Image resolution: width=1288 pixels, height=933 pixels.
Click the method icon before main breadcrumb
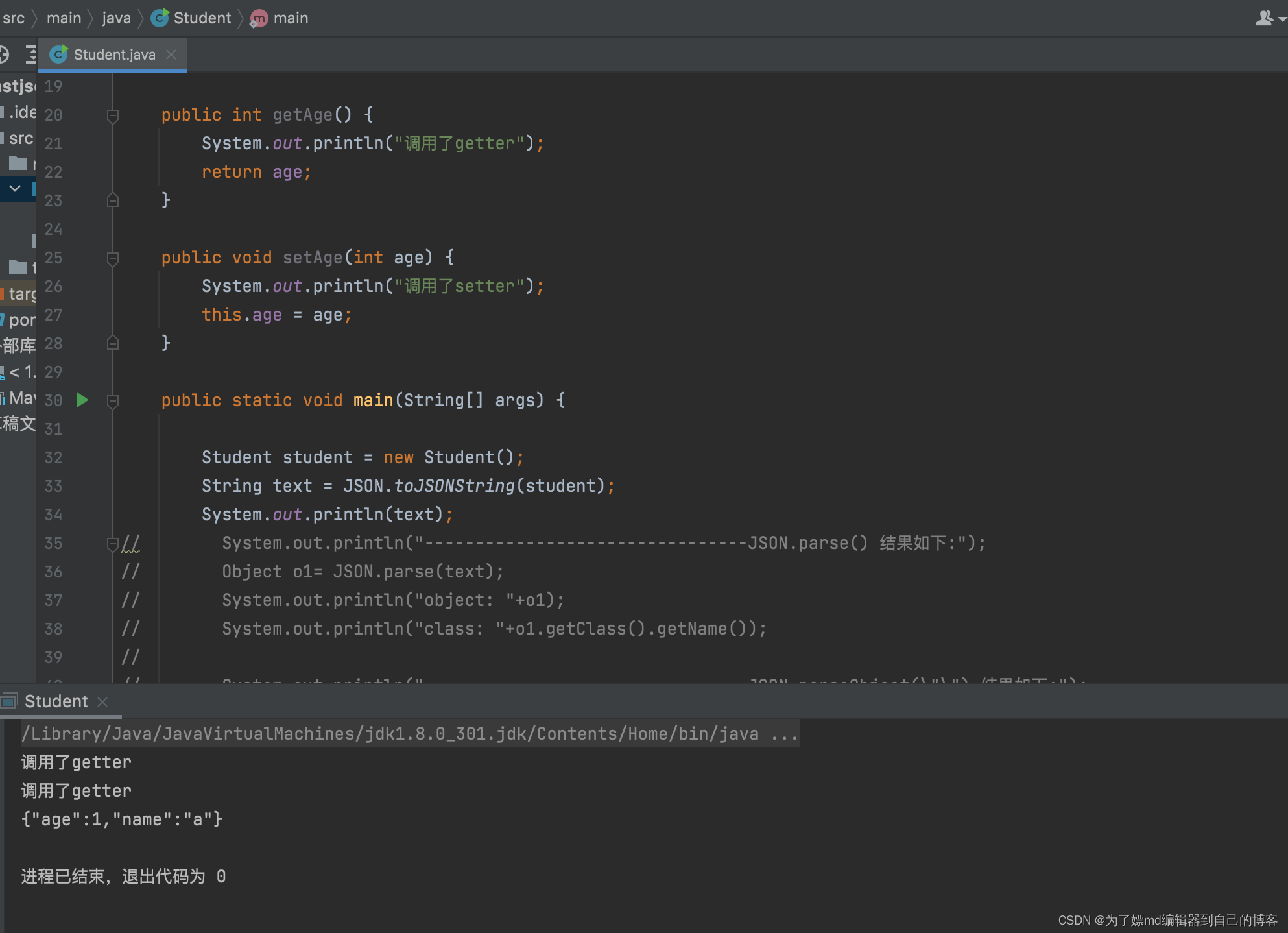pos(259,18)
